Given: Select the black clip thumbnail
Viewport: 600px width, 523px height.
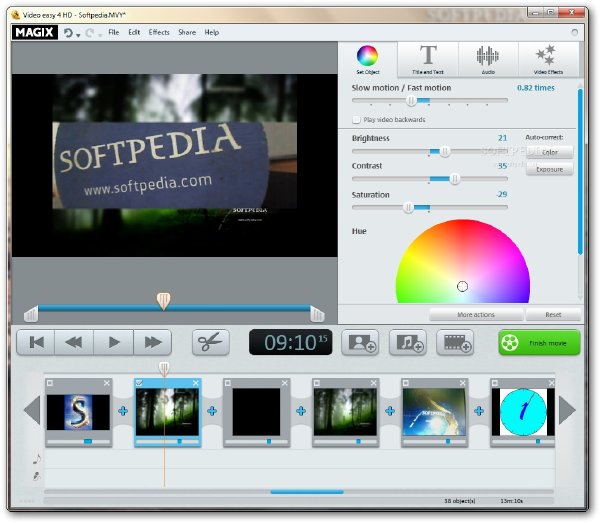Looking at the screenshot, I should (256, 412).
